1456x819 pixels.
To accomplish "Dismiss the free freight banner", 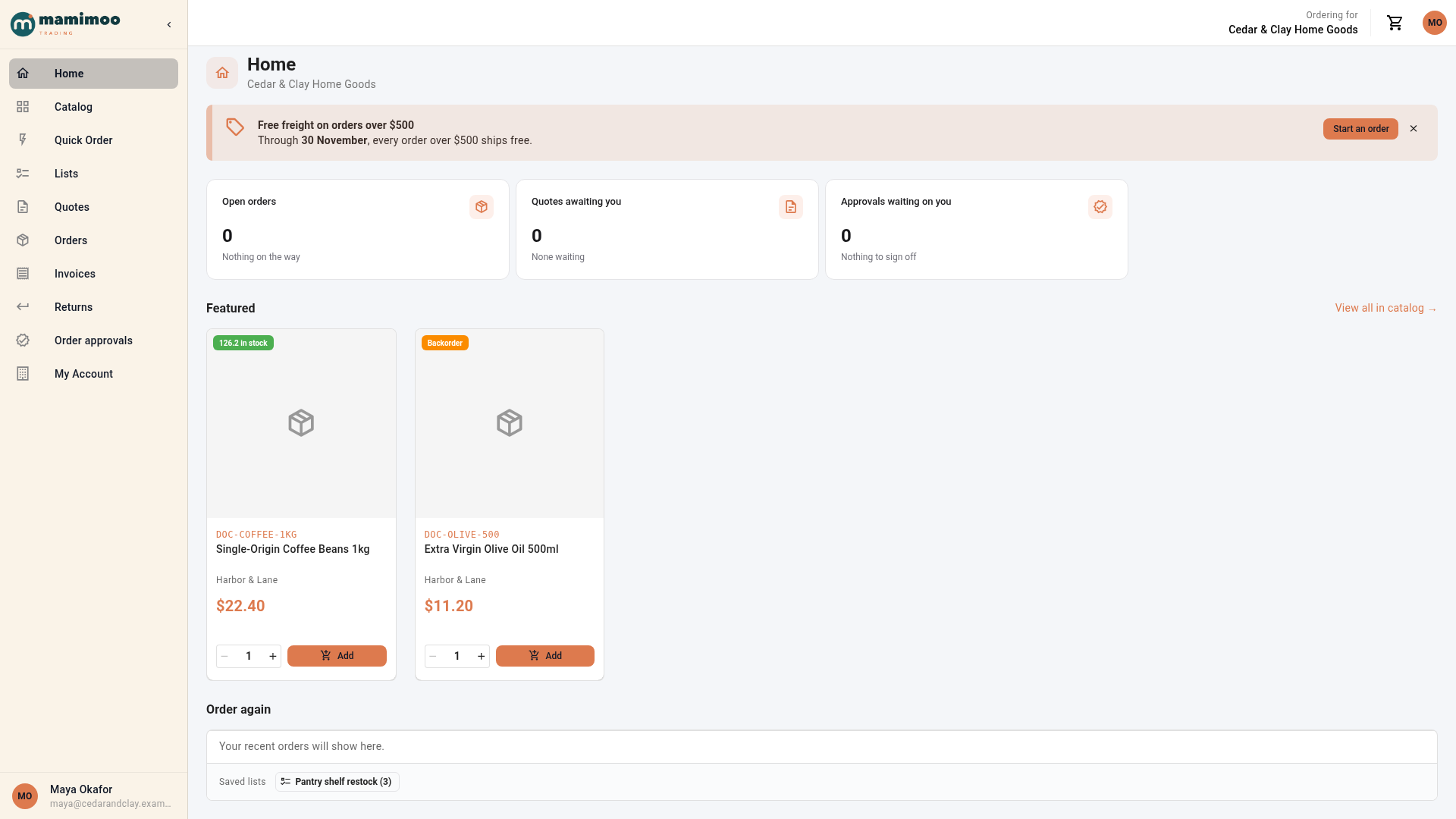I will pyautogui.click(x=1414, y=129).
